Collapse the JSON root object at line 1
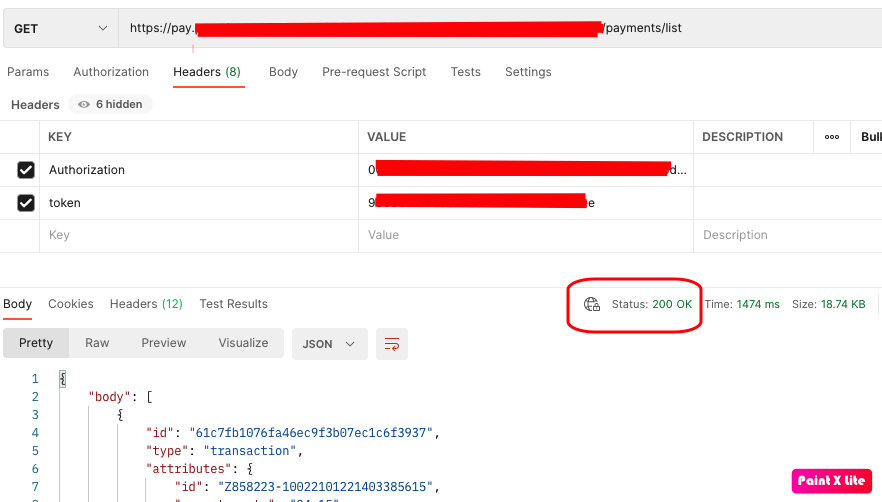The image size is (882, 502). coord(62,379)
